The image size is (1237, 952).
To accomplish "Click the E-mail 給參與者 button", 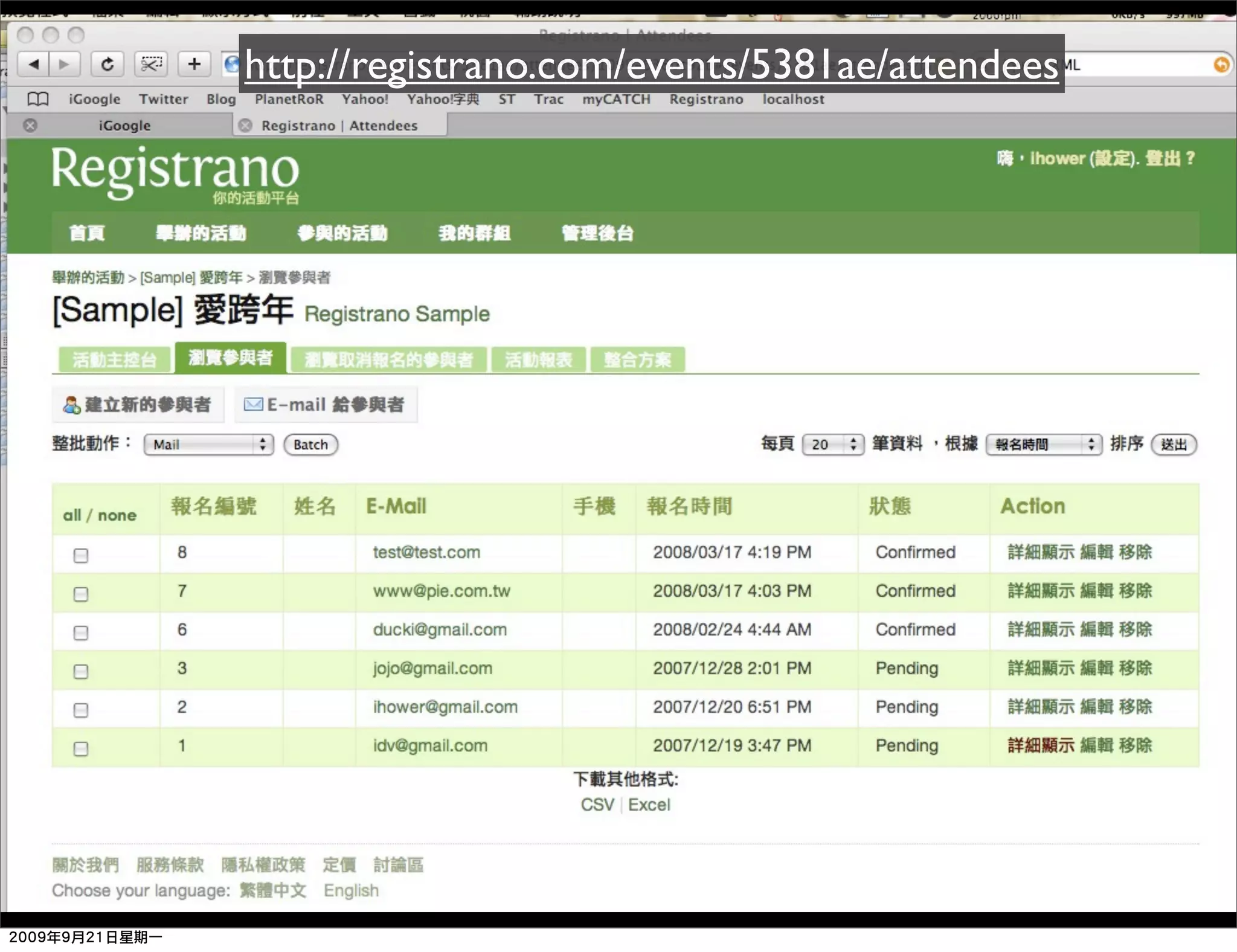I will coord(326,405).
